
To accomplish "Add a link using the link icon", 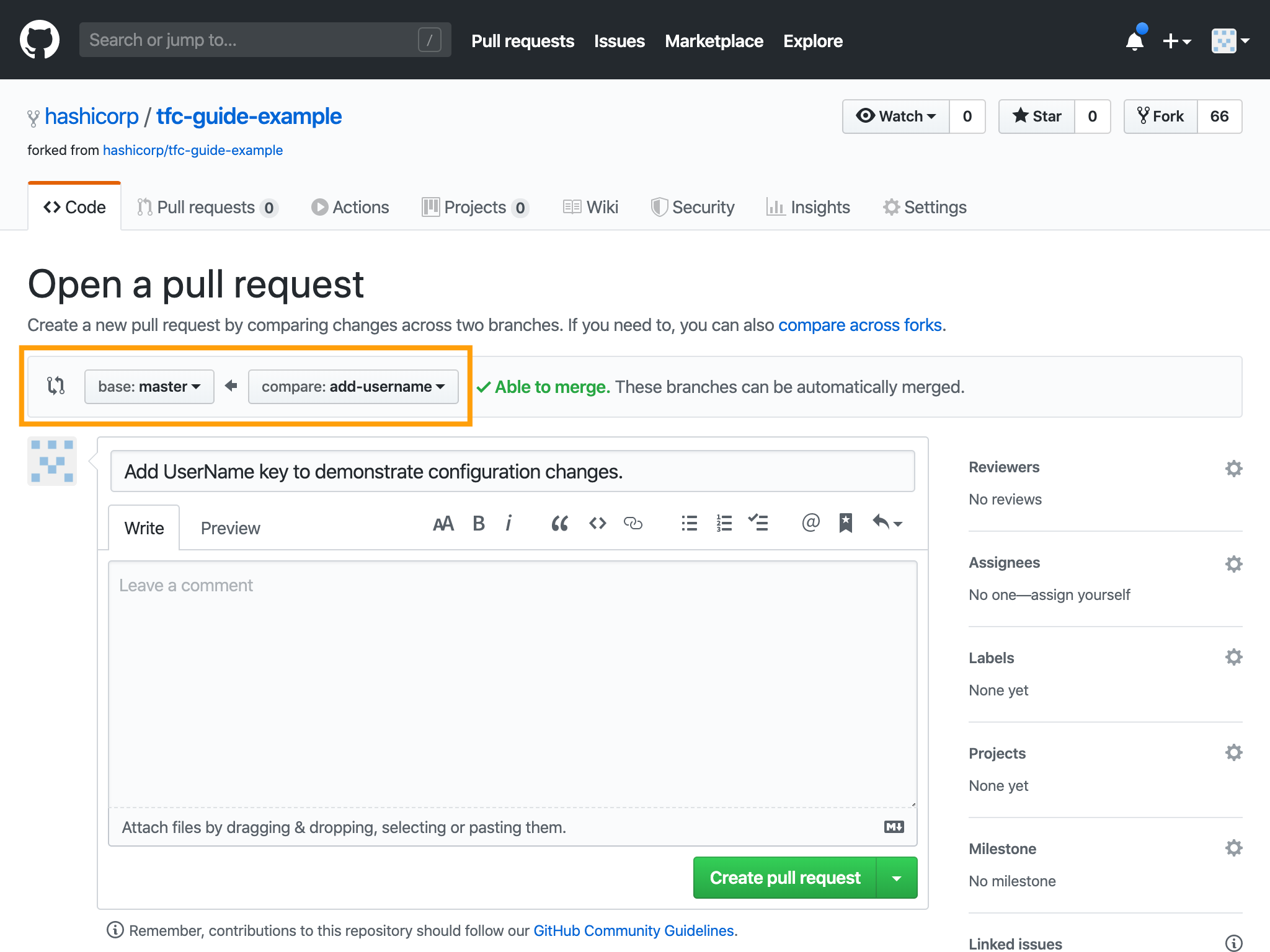I will pyautogui.click(x=633, y=524).
